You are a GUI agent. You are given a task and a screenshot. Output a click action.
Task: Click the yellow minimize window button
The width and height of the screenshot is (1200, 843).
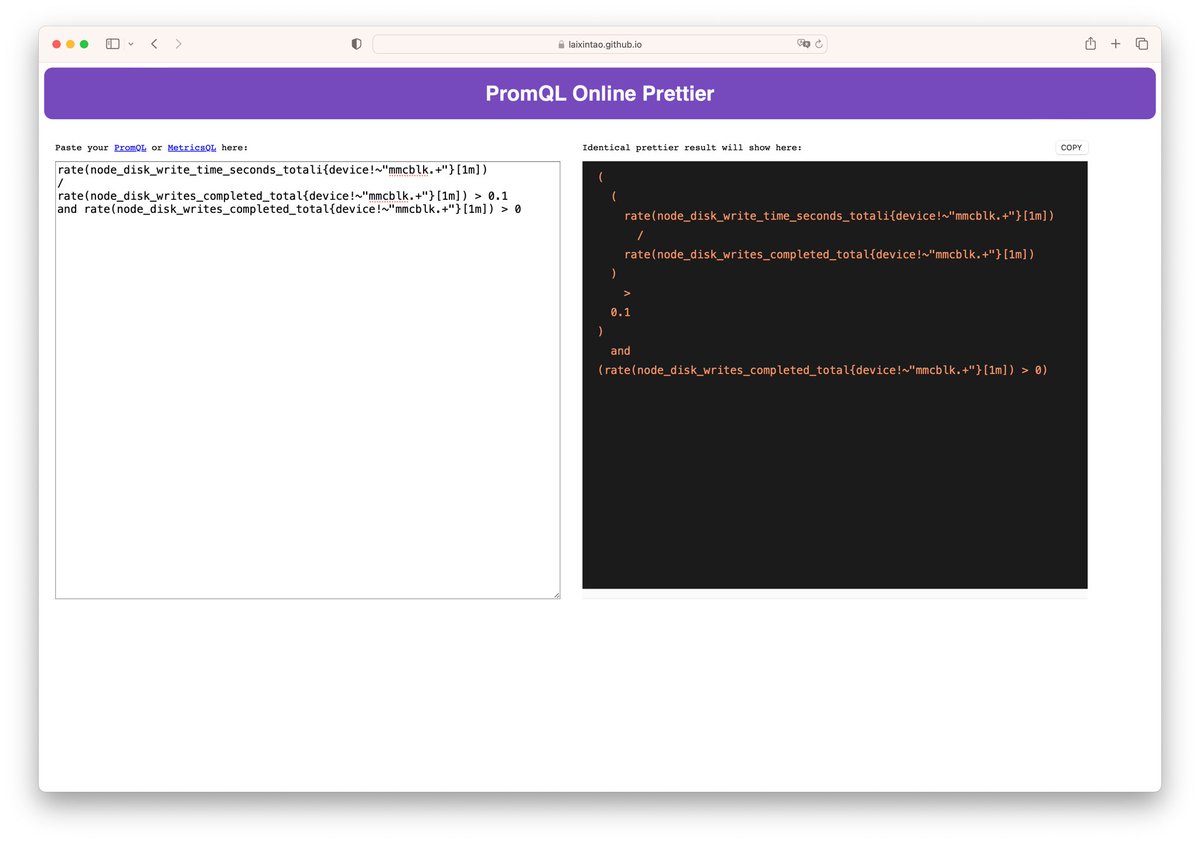(x=71, y=44)
